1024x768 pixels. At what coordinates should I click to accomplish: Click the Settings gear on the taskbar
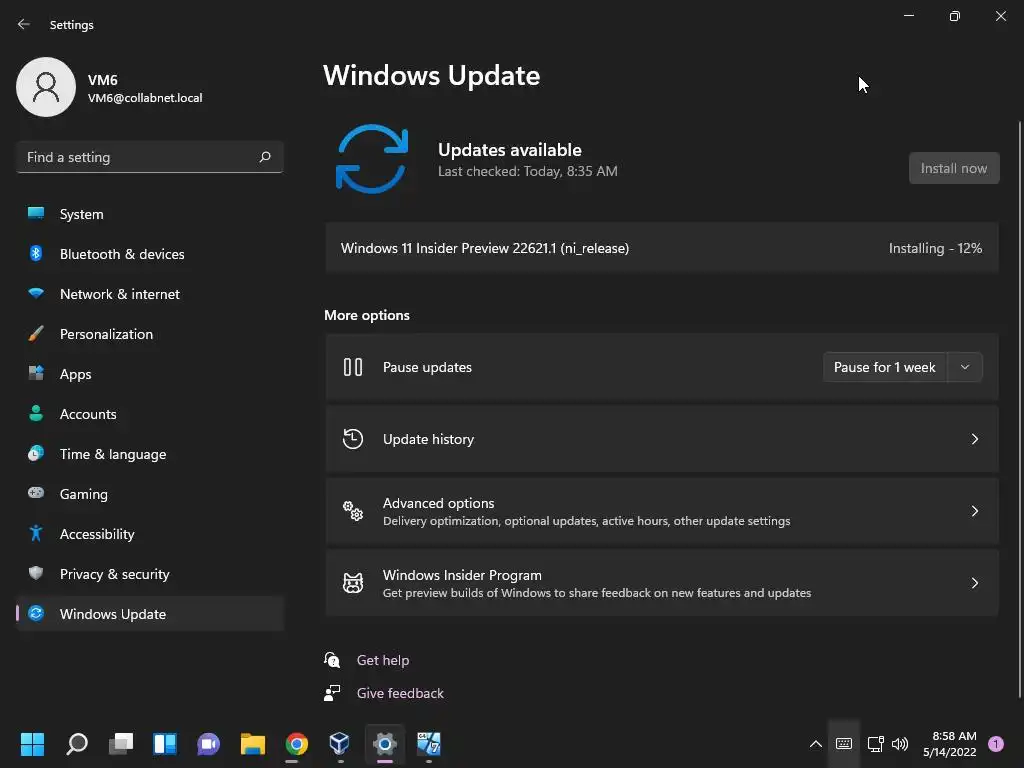pyautogui.click(x=385, y=744)
